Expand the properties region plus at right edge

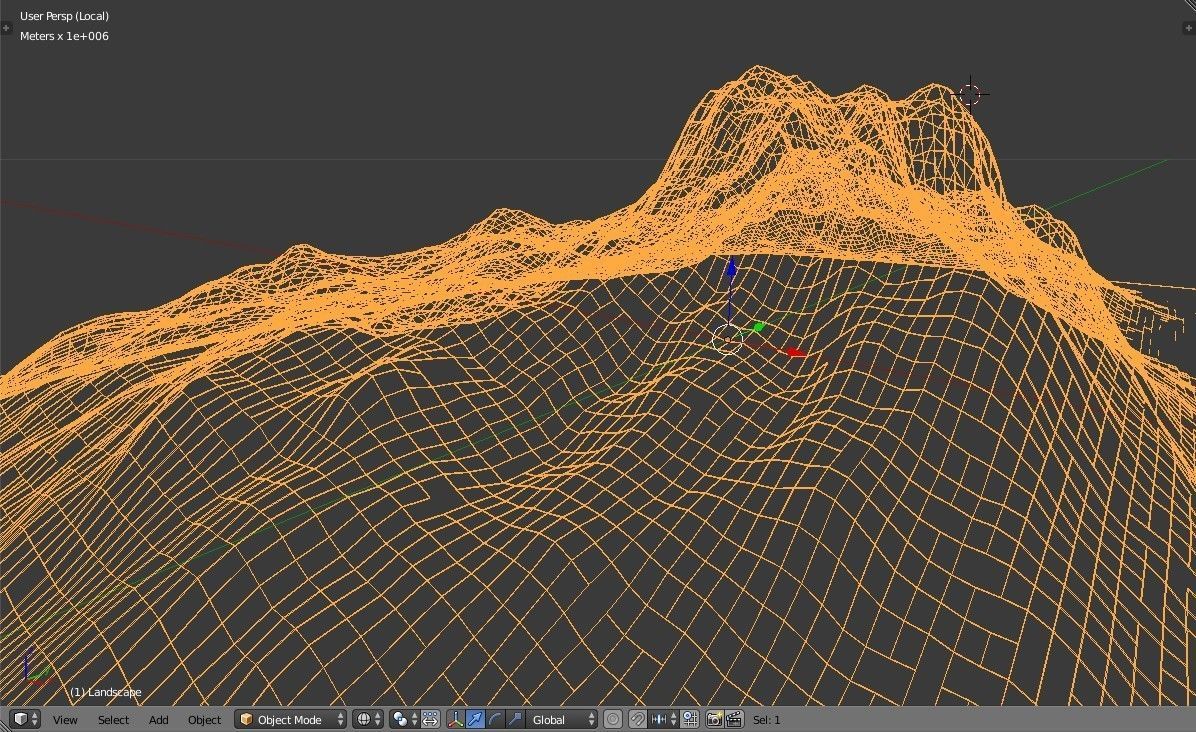pos(1188,28)
